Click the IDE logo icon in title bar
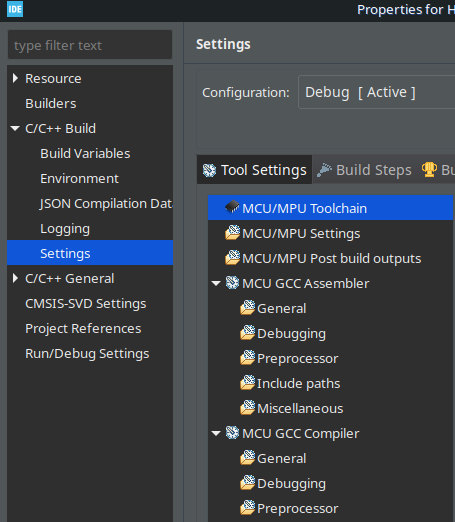 15,9
